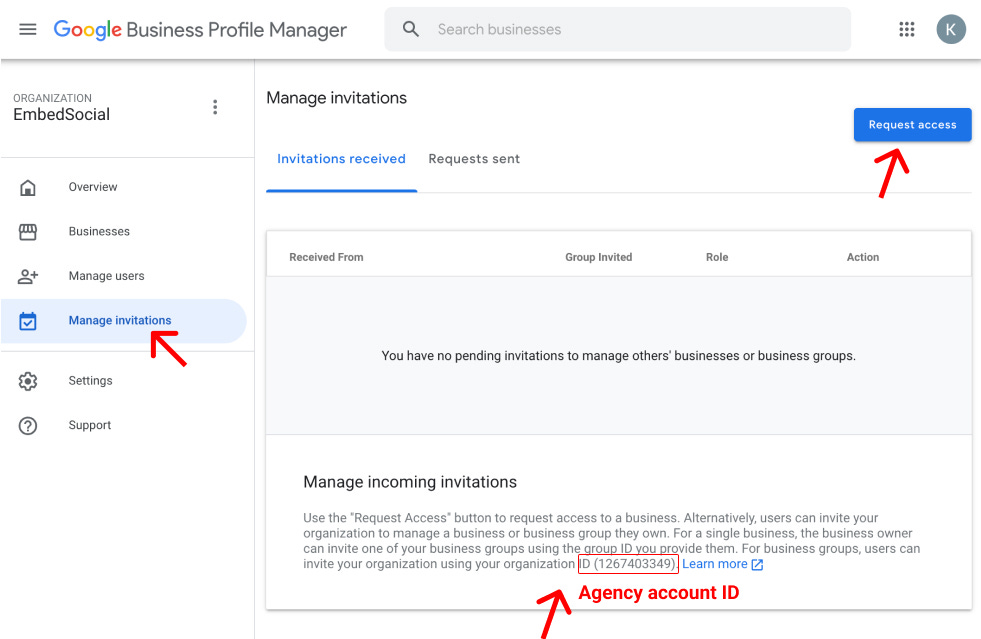Click the Manage invitations calendar icon

tap(28, 321)
